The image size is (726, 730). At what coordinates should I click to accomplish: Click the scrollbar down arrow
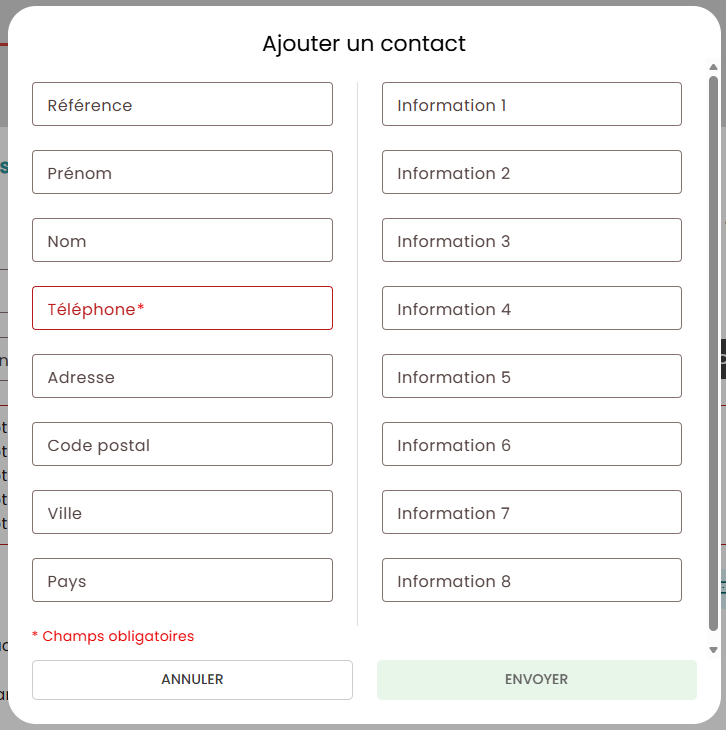[x=713, y=649]
